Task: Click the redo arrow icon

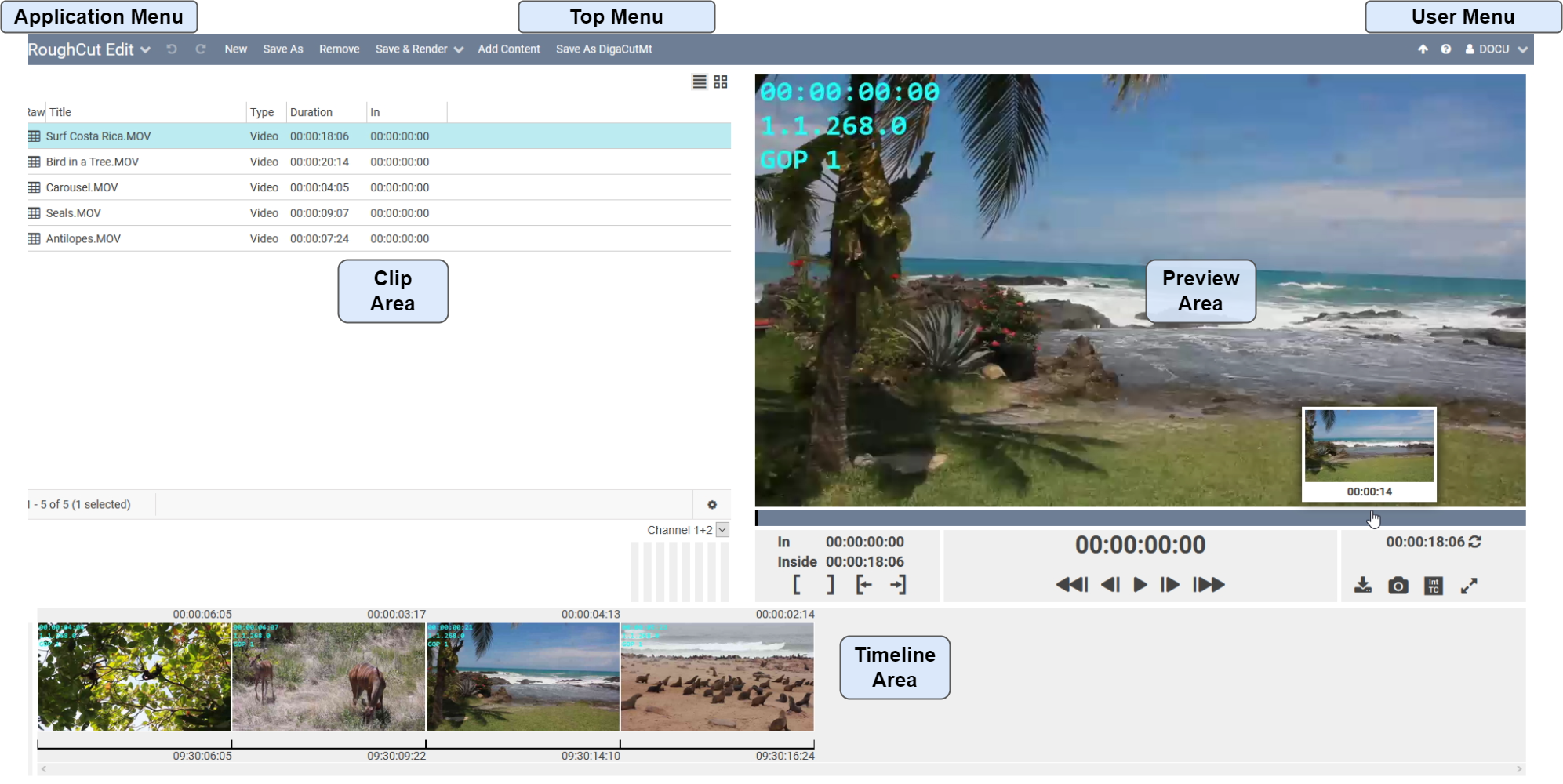Action: pyautogui.click(x=201, y=49)
